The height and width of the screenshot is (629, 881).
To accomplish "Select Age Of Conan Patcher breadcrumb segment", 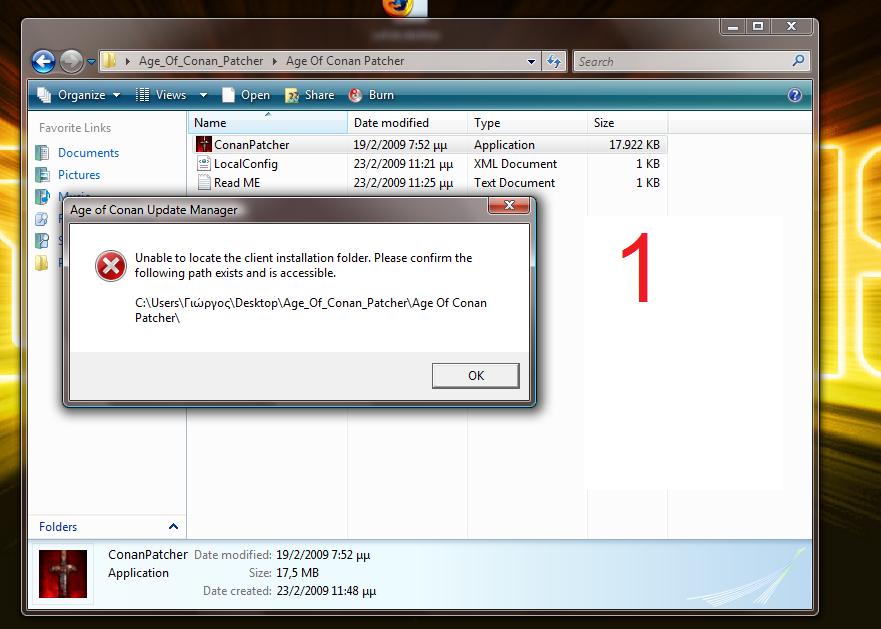I will point(345,61).
